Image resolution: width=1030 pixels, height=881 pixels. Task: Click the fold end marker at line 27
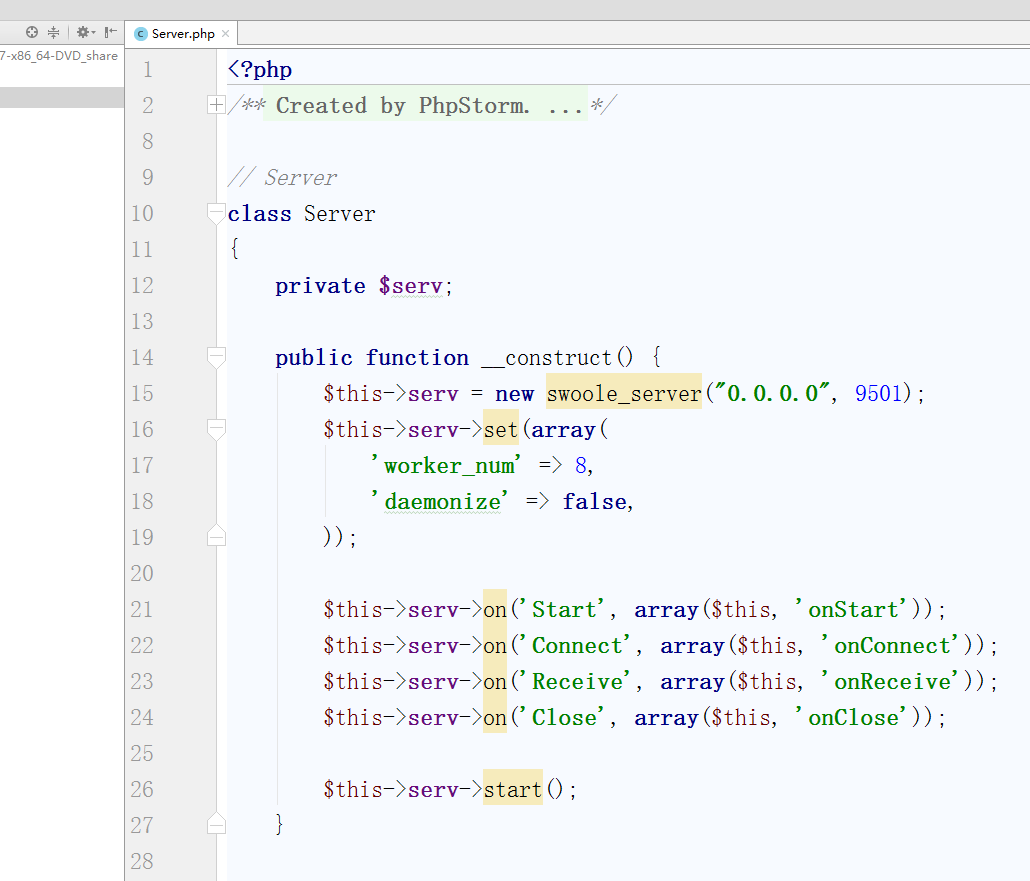click(215, 825)
